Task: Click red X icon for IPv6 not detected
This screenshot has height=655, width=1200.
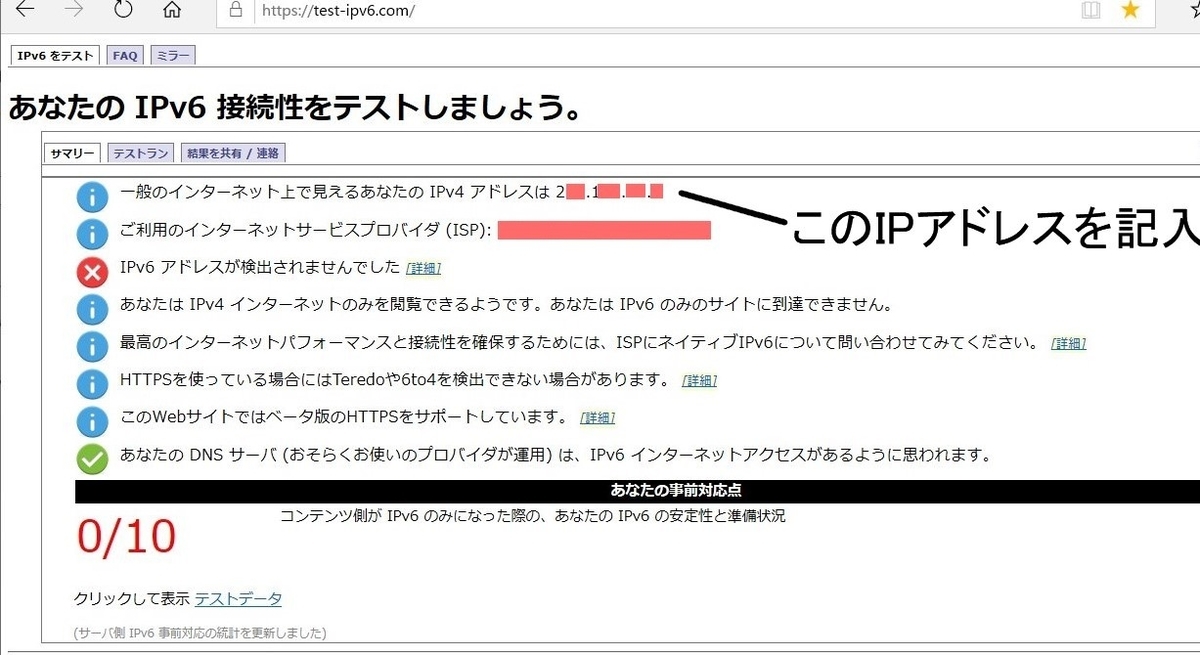Action: [92, 271]
